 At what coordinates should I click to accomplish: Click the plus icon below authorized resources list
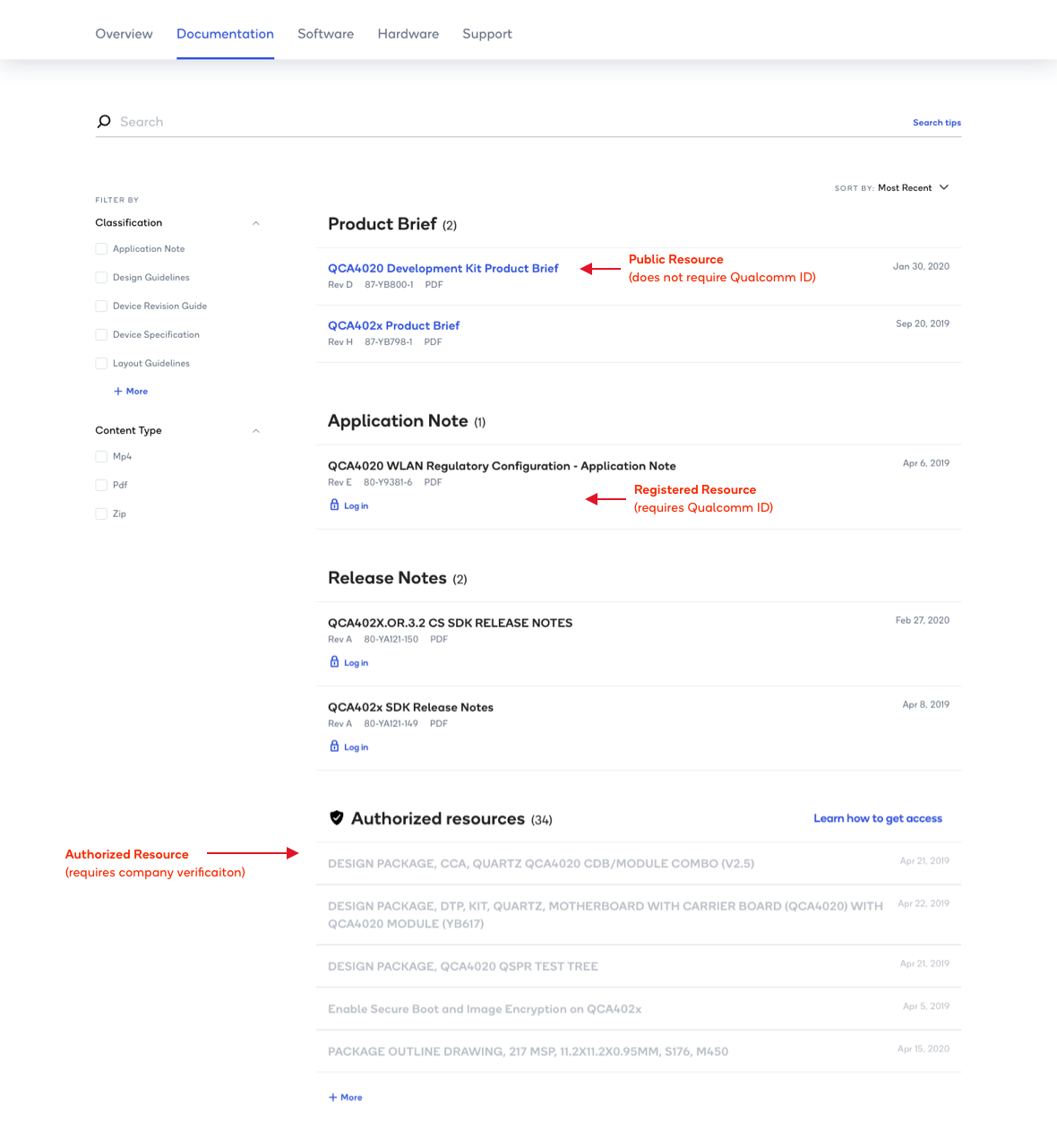[333, 1098]
